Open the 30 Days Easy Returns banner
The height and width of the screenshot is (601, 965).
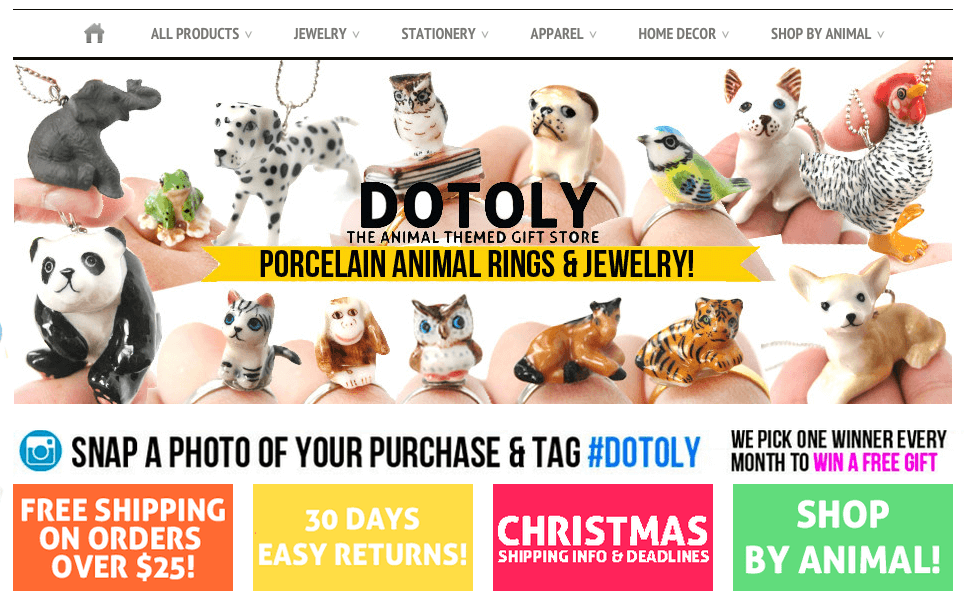(363, 538)
